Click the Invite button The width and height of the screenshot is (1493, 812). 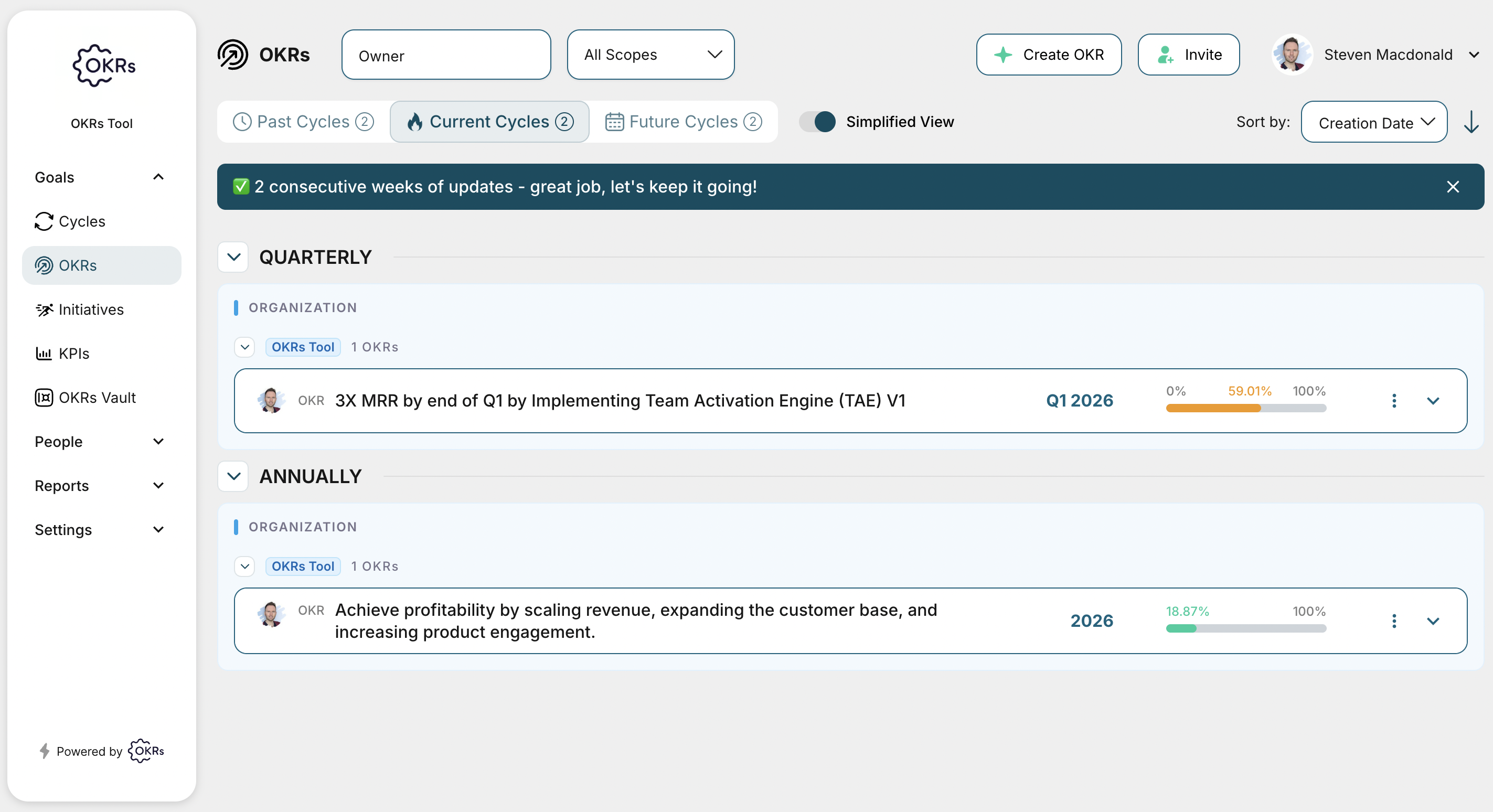point(1188,55)
